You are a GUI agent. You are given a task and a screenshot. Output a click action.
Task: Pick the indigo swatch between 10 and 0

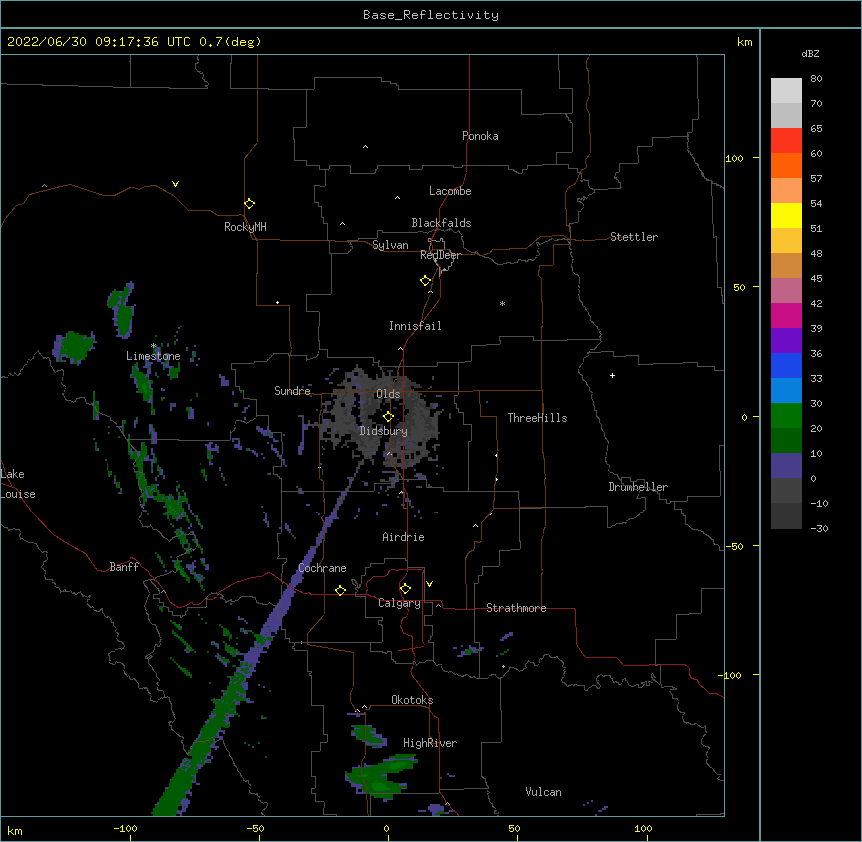click(786, 466)
